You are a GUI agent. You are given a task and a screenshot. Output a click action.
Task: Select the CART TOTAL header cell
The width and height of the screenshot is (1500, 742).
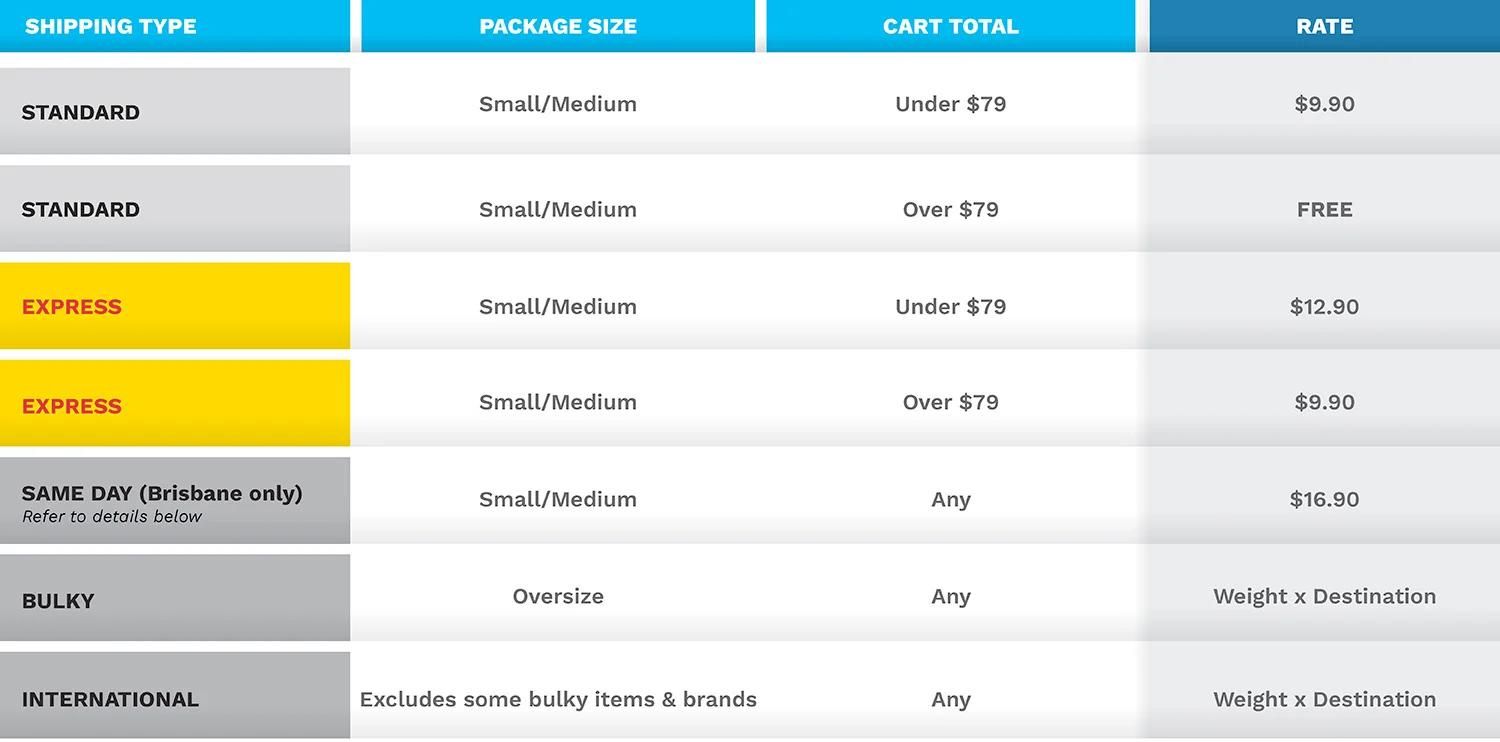click(950, 26)
